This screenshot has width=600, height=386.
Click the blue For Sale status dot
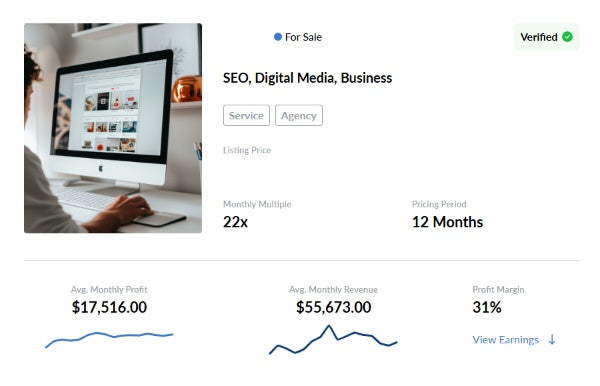(x=278, y=37)
